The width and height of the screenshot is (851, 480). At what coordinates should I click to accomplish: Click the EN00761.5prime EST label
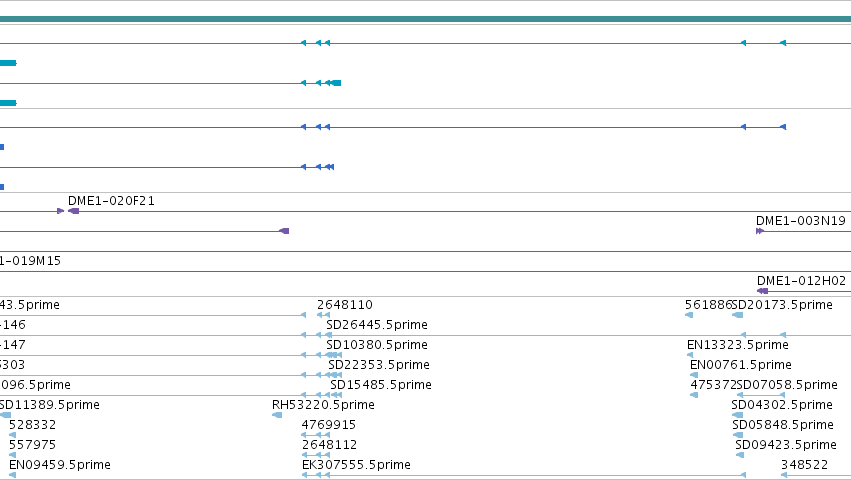coord(741,365)
